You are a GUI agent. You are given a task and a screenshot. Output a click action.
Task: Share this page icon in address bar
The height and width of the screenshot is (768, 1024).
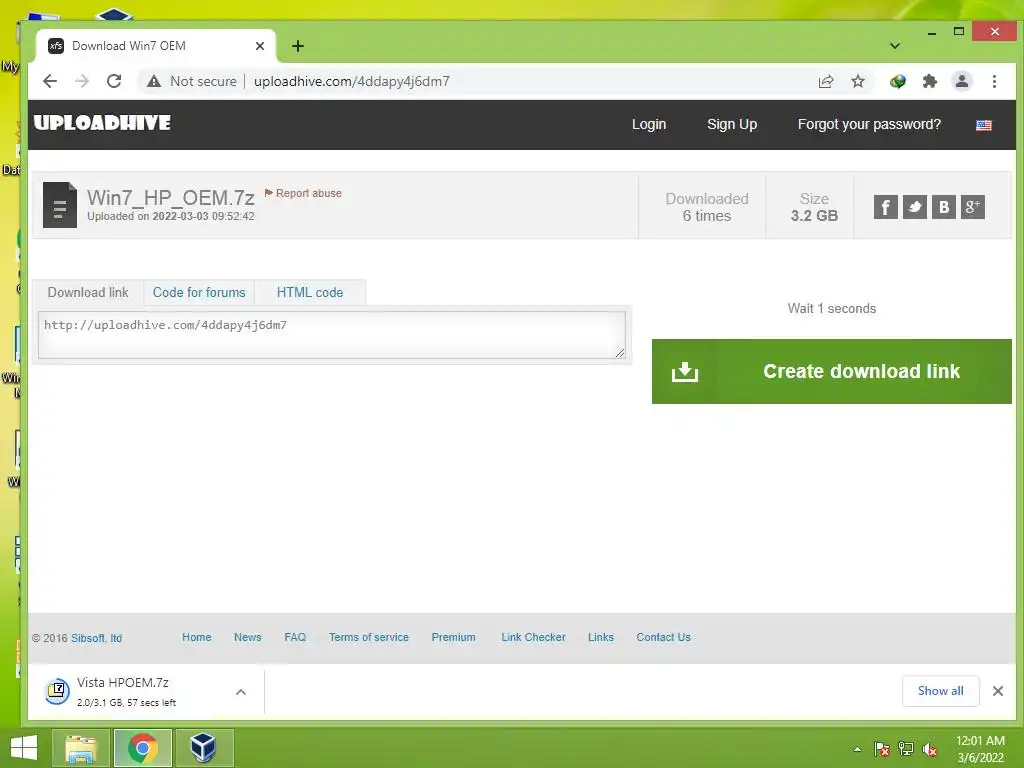tap(825, 81)
